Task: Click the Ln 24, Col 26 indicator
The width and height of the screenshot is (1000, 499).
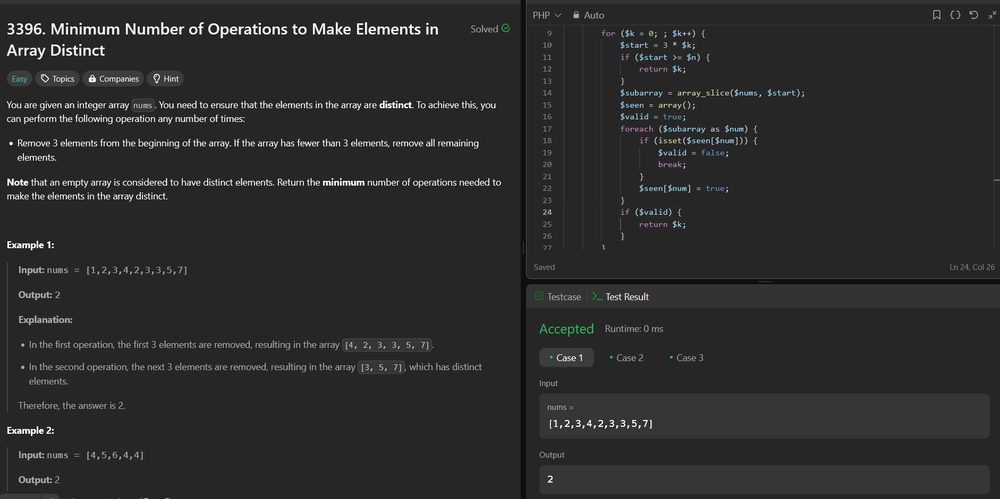Action: coord(972,267)
